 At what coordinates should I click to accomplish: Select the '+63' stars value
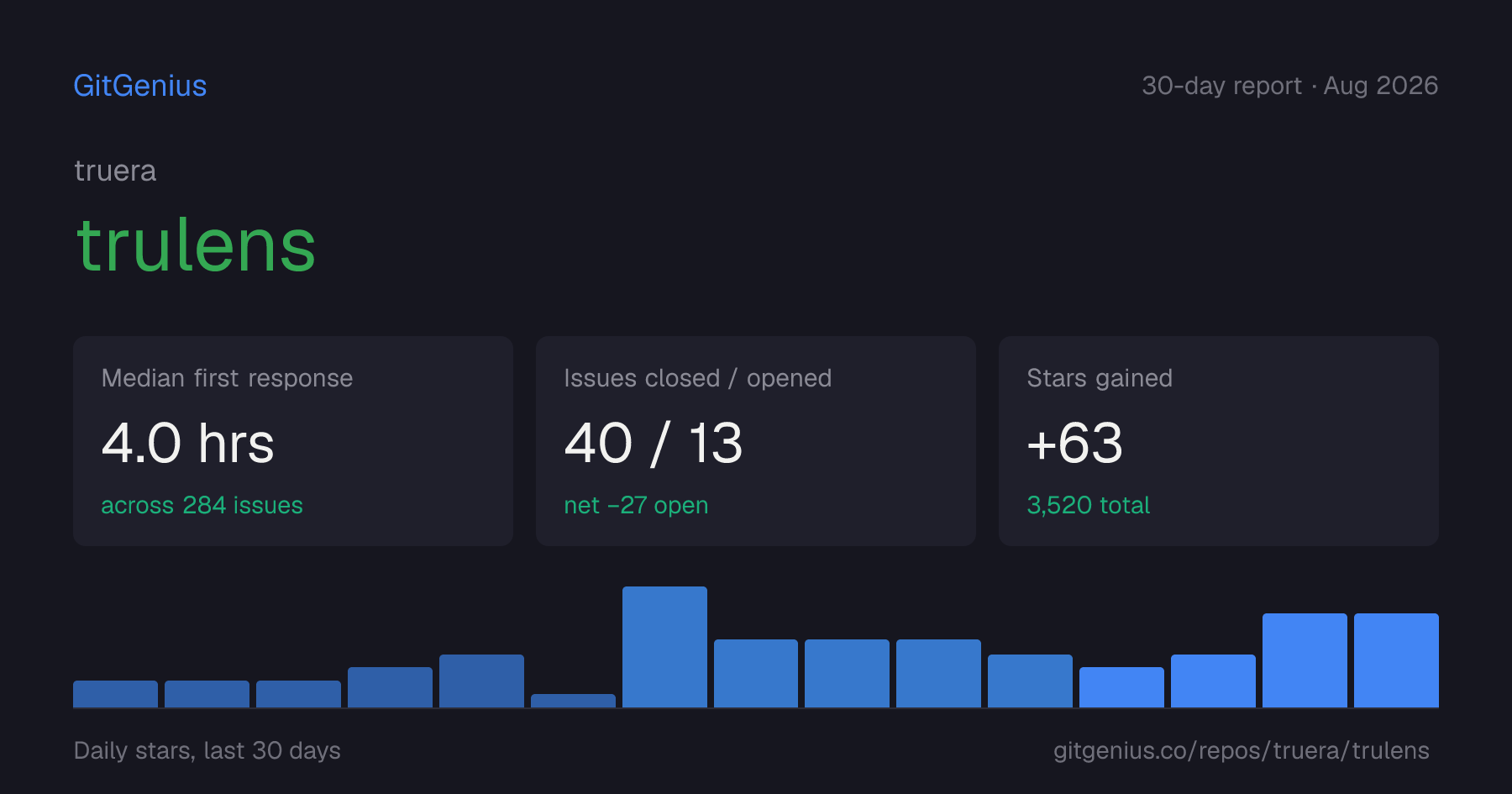[1074, 443]
